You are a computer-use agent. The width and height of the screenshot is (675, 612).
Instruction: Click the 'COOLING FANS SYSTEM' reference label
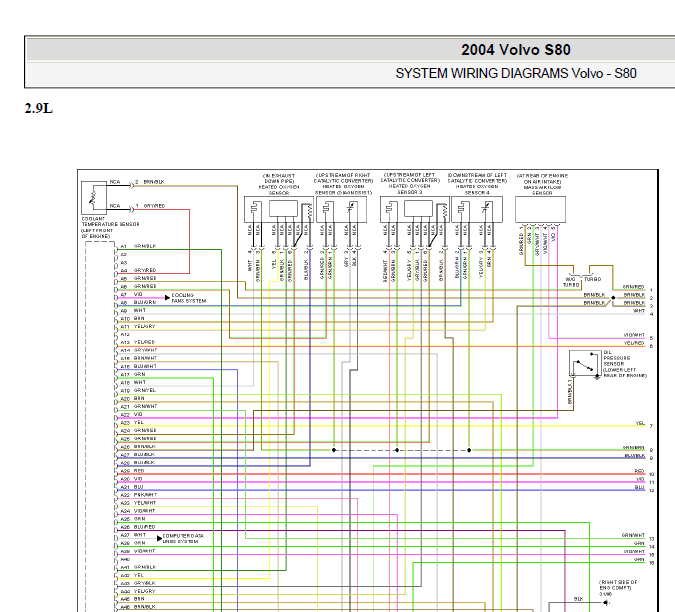coord(189,298)
